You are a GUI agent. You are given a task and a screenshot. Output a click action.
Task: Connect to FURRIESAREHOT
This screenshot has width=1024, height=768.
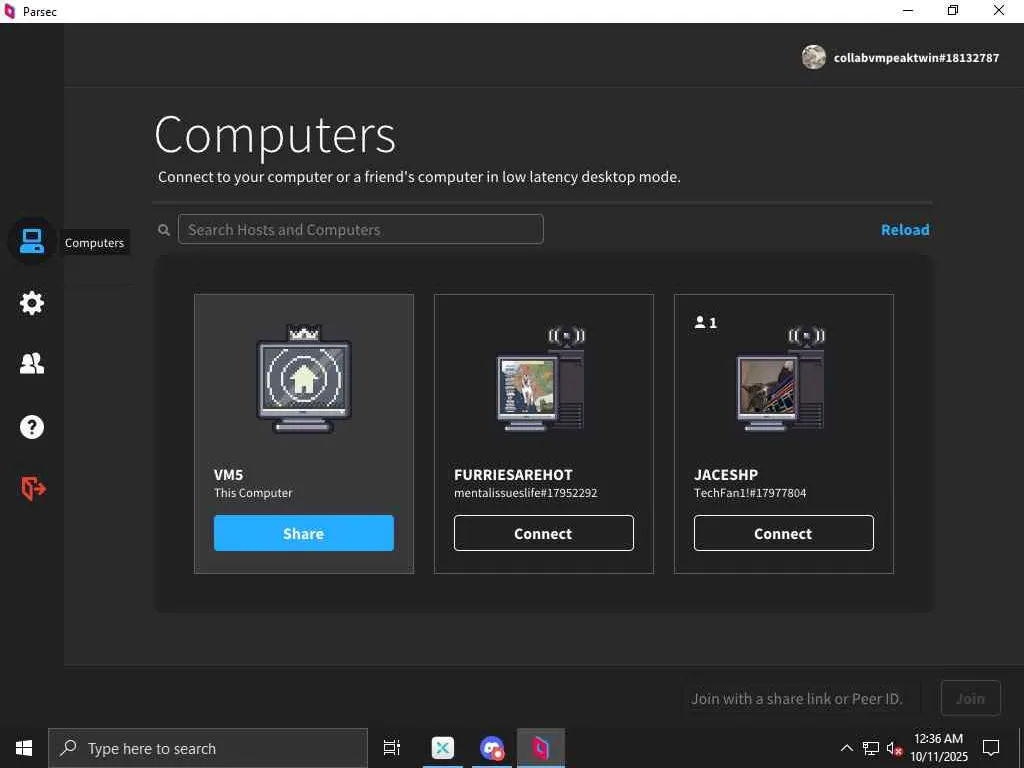click(543, 533)
